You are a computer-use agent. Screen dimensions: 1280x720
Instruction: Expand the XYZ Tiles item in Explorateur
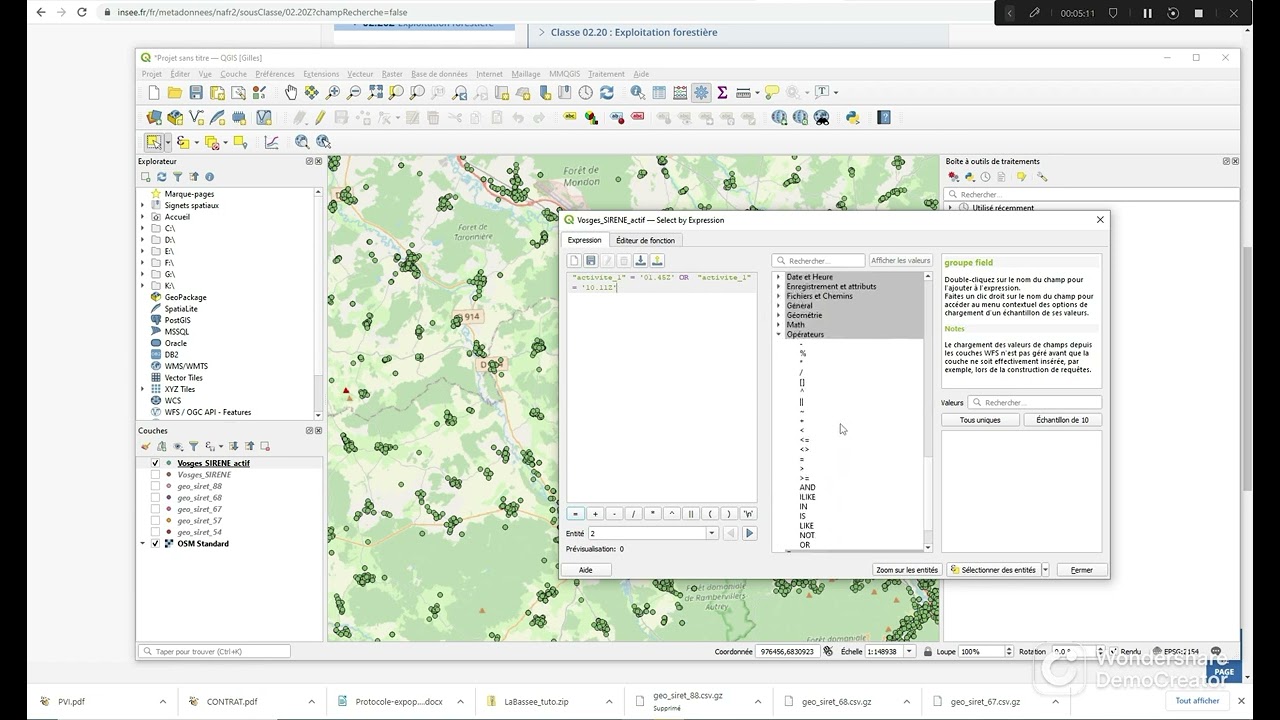click(x=143, y=389)
